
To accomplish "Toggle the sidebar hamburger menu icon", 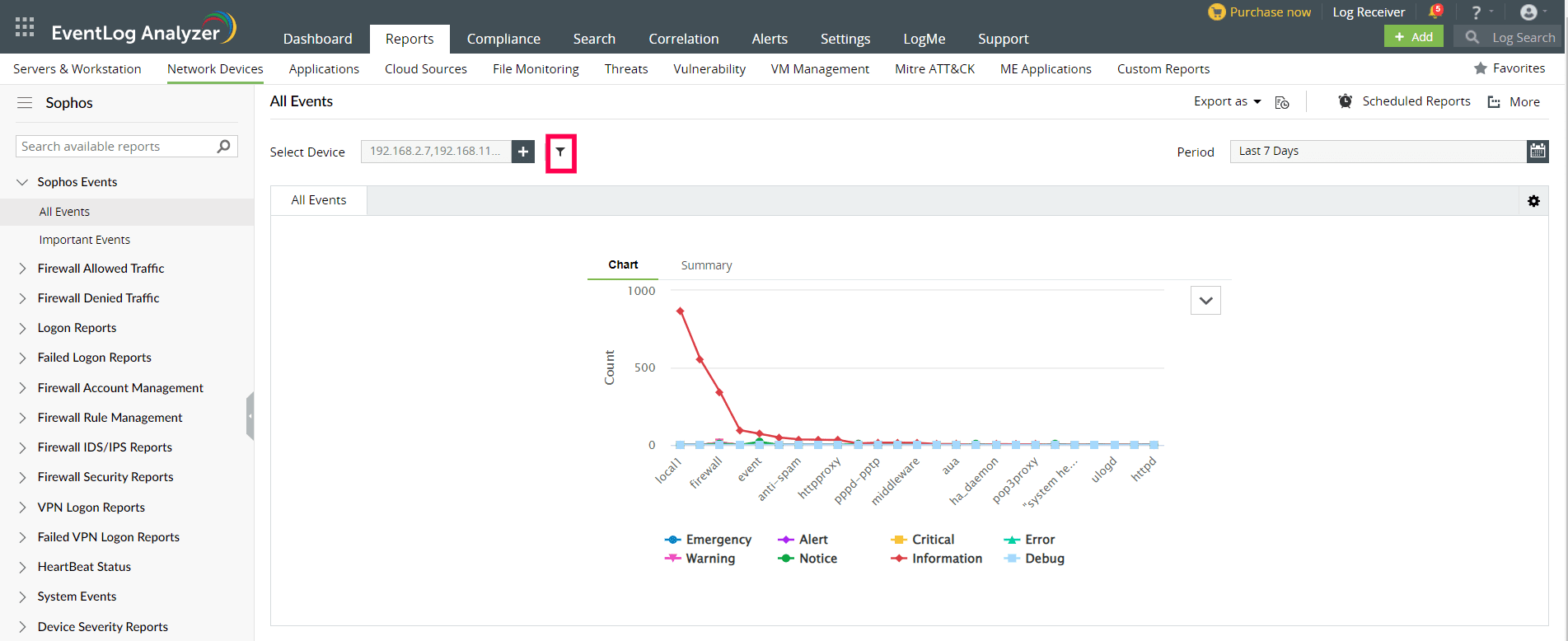I will (25, 103).
